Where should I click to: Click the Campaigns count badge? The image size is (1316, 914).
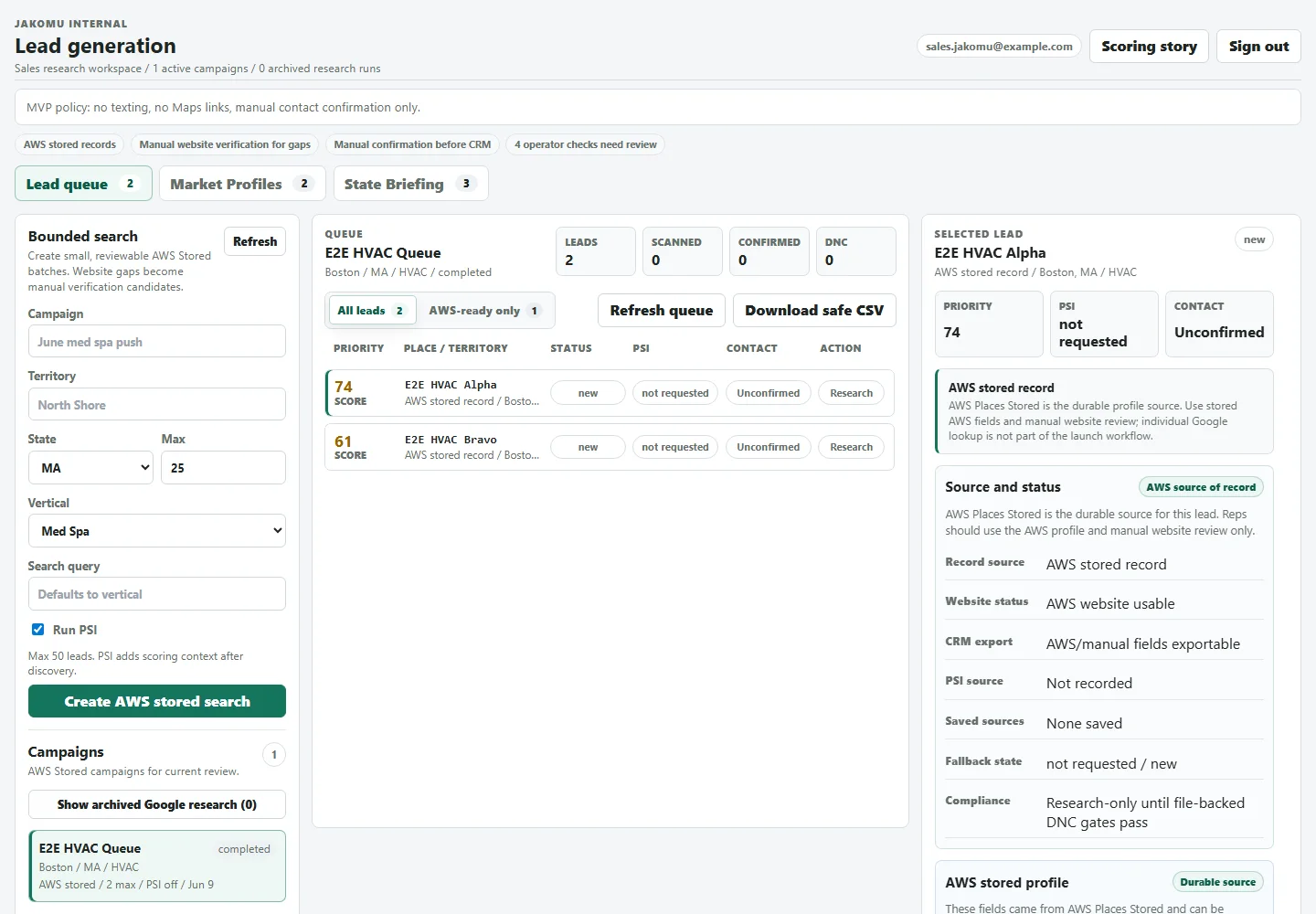tap(274, 754)
